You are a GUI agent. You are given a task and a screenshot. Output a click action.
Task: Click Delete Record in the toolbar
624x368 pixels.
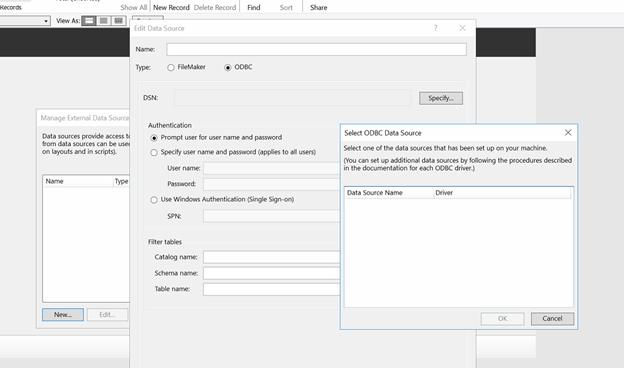(x=215, y=7)
